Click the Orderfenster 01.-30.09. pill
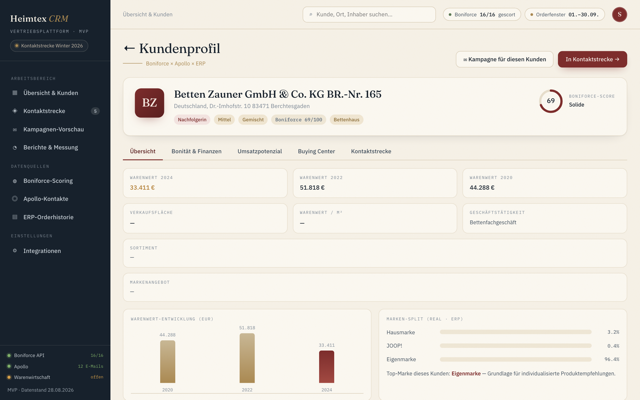This screenshot has height=400, width=640. tap(564, 14)
